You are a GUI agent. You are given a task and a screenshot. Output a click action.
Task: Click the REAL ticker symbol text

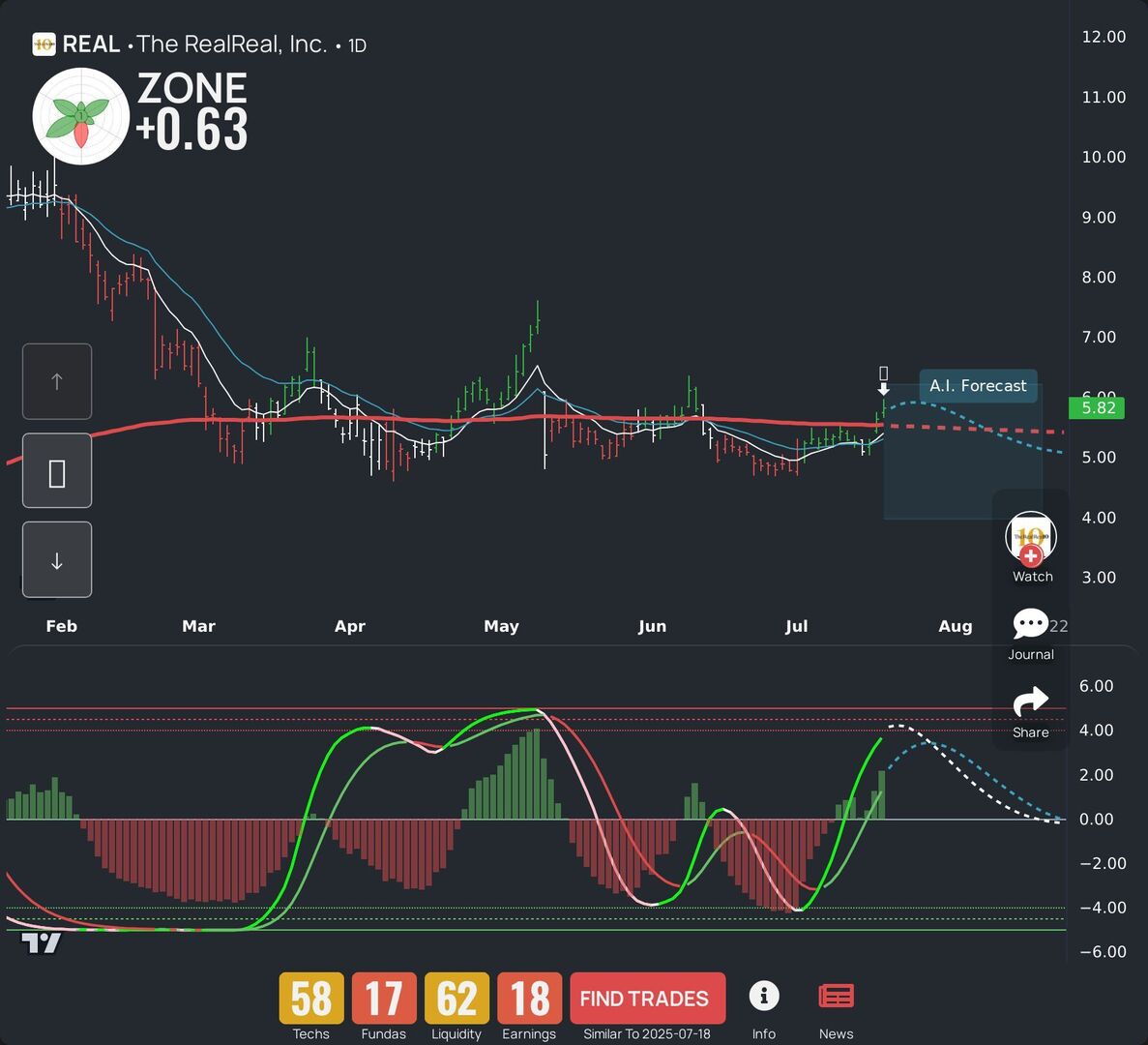[91, 45]
